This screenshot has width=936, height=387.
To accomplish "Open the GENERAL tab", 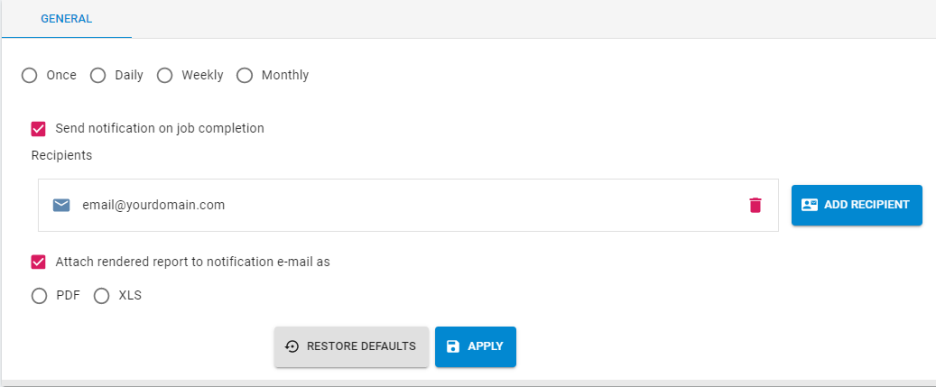I will click(66, 19).
